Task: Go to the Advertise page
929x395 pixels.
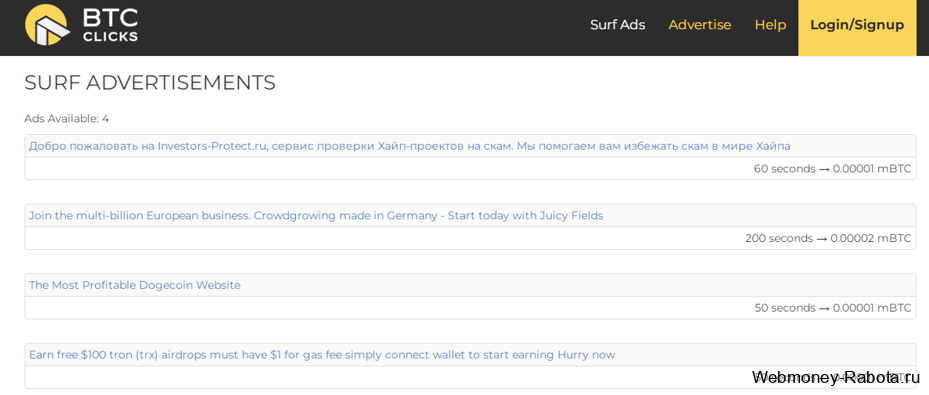Action: coord(700,25)
